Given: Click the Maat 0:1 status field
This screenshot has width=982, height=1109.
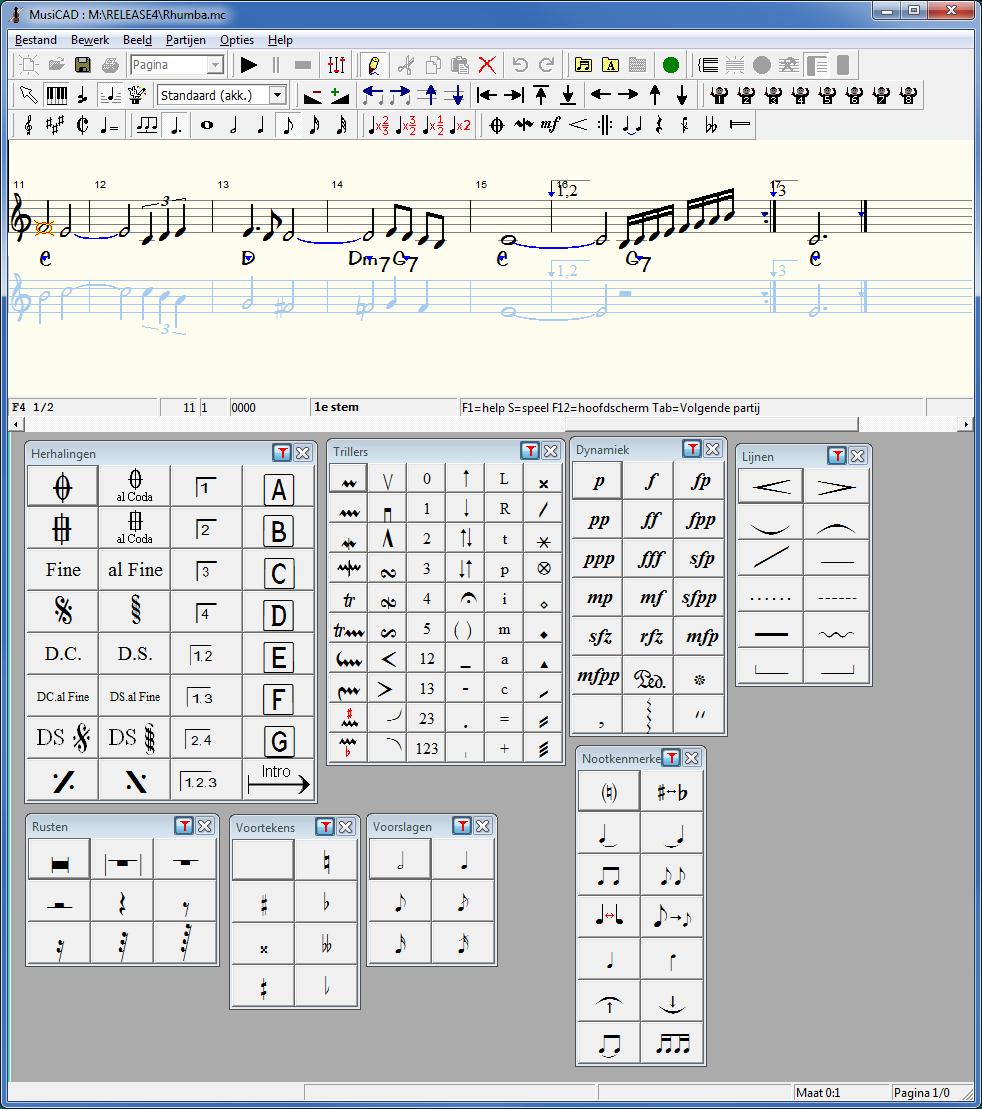Looking at the screenshot, I should 839,1093.
